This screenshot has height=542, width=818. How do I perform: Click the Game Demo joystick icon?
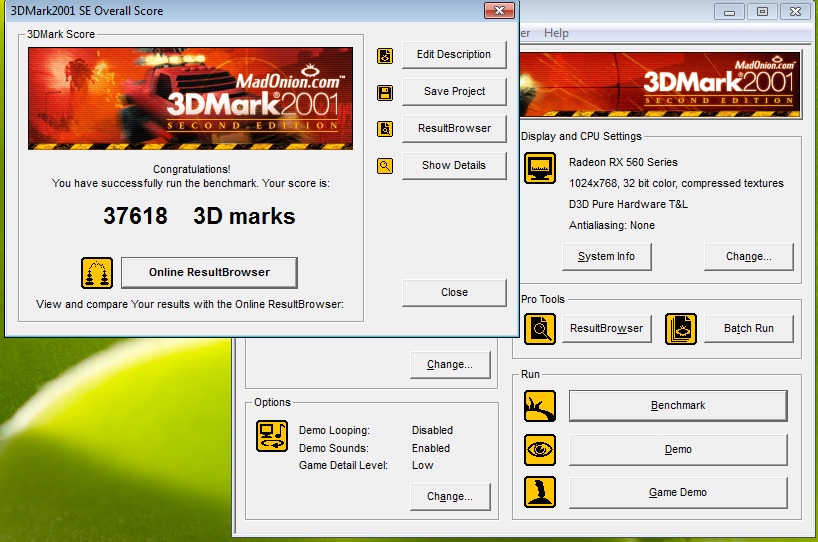[540, 492]
